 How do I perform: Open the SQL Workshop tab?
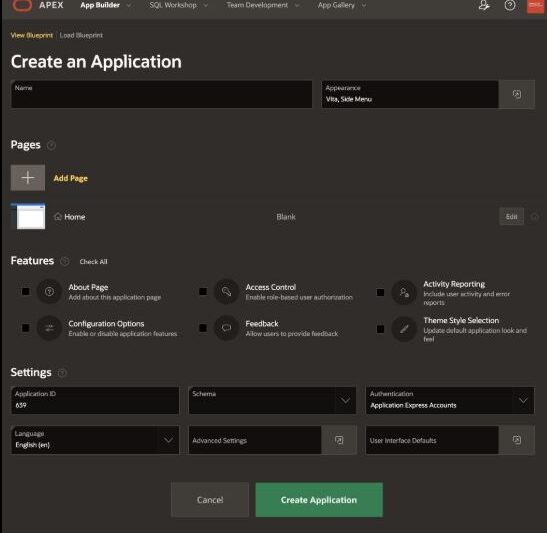[173, 5]
